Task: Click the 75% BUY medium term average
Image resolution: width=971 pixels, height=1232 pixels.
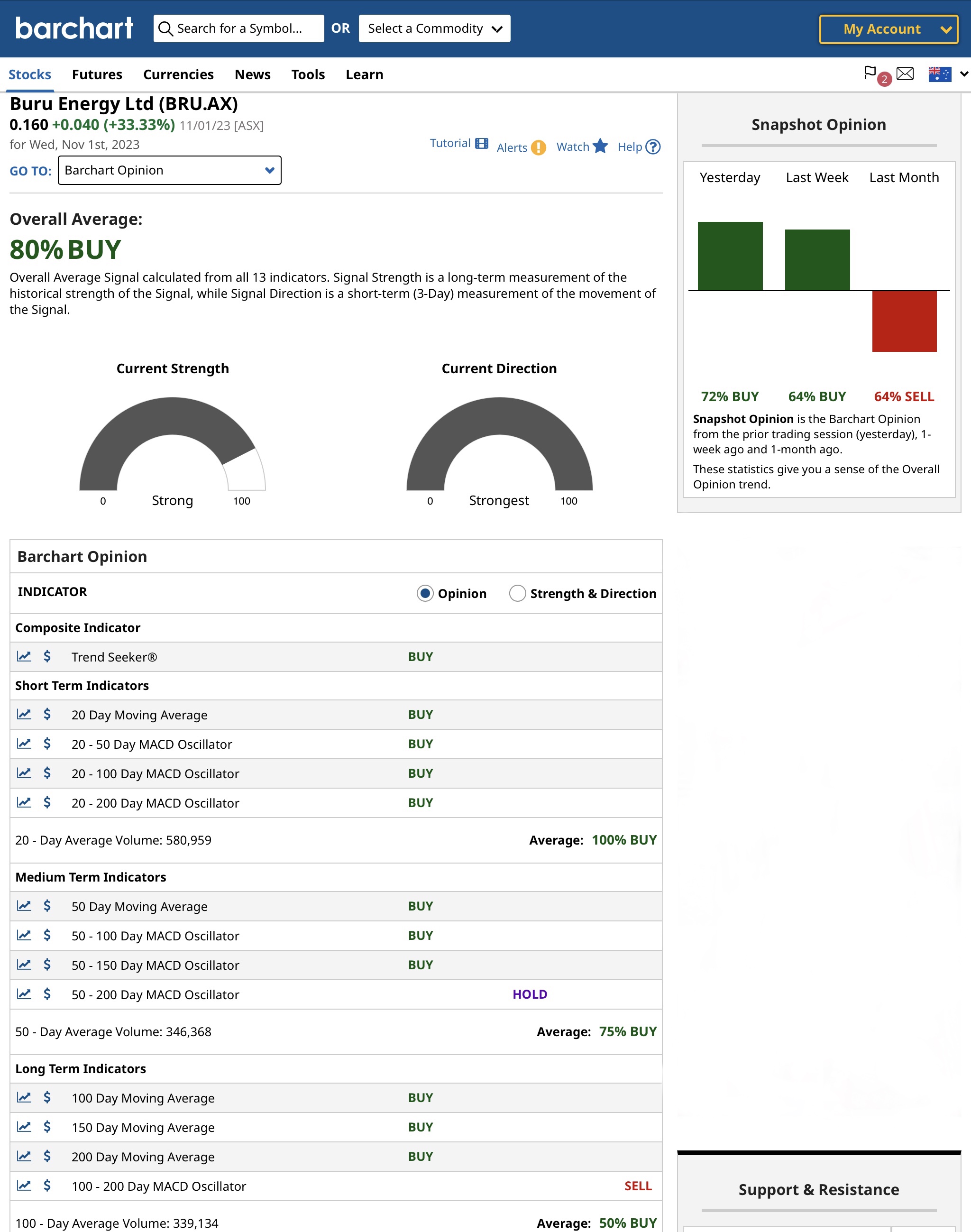Action: click(x=628, y=1031)
